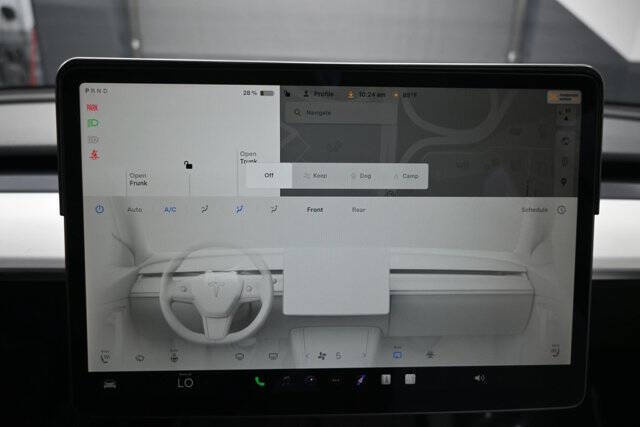Tap the fan speed icon
This screenshot has height=427, width=640.
tap(322, 356)
